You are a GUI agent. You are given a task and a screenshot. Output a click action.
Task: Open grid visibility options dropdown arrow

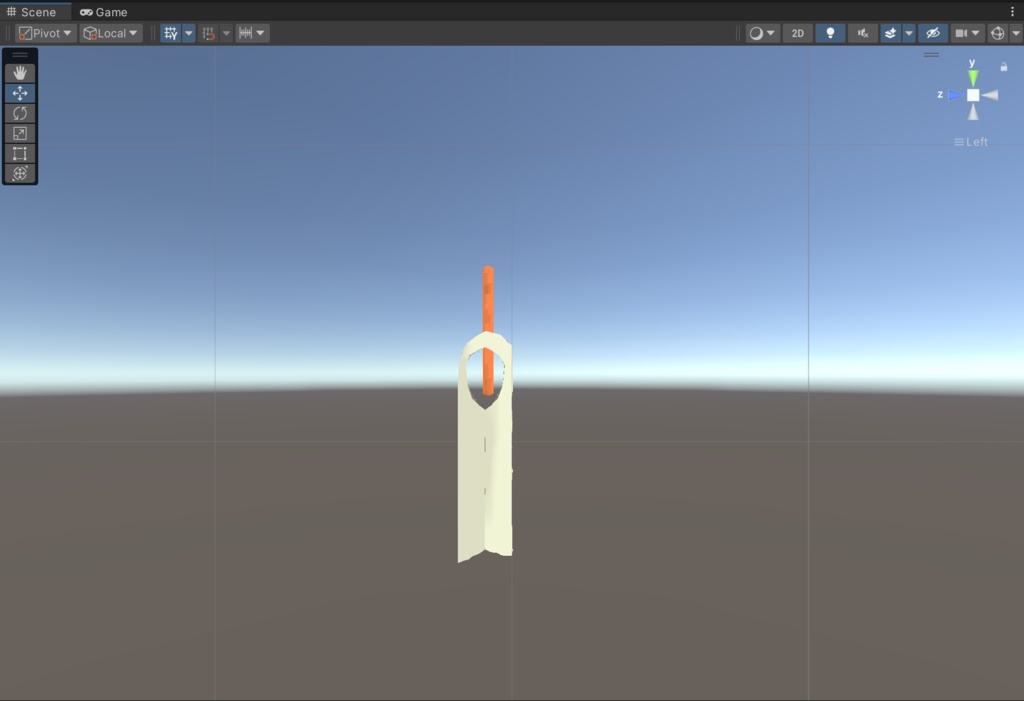coord(189,33)
